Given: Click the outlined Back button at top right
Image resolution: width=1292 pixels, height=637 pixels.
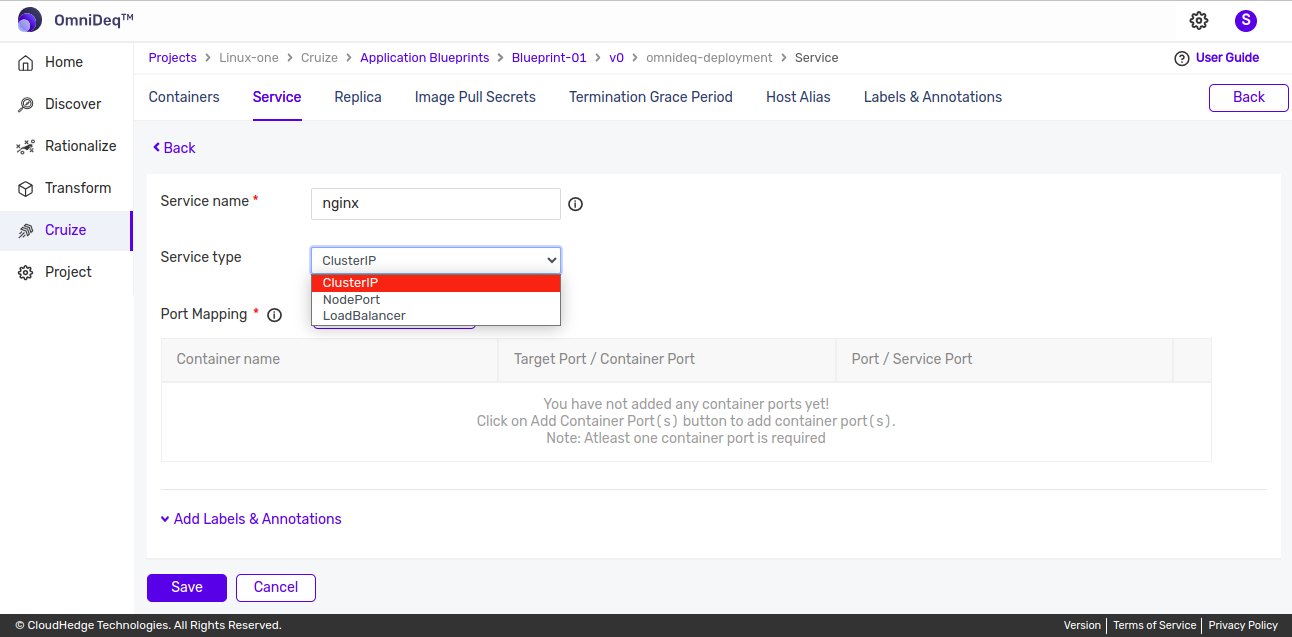Looking at the screenshot, I should click(x=1249, y=97).
